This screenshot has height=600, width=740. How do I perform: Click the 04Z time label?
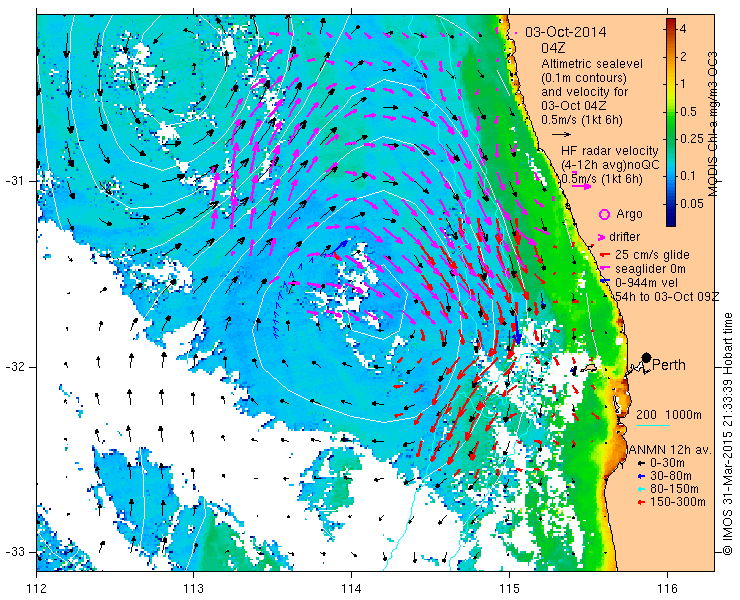[553, 48]
